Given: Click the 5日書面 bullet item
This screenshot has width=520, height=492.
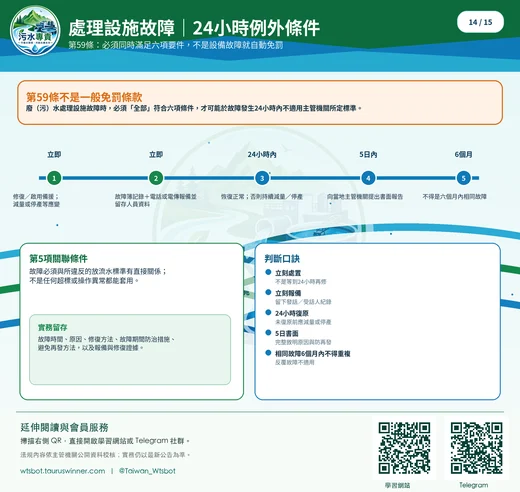Looking at the screenshot, I should click(287, 333).
